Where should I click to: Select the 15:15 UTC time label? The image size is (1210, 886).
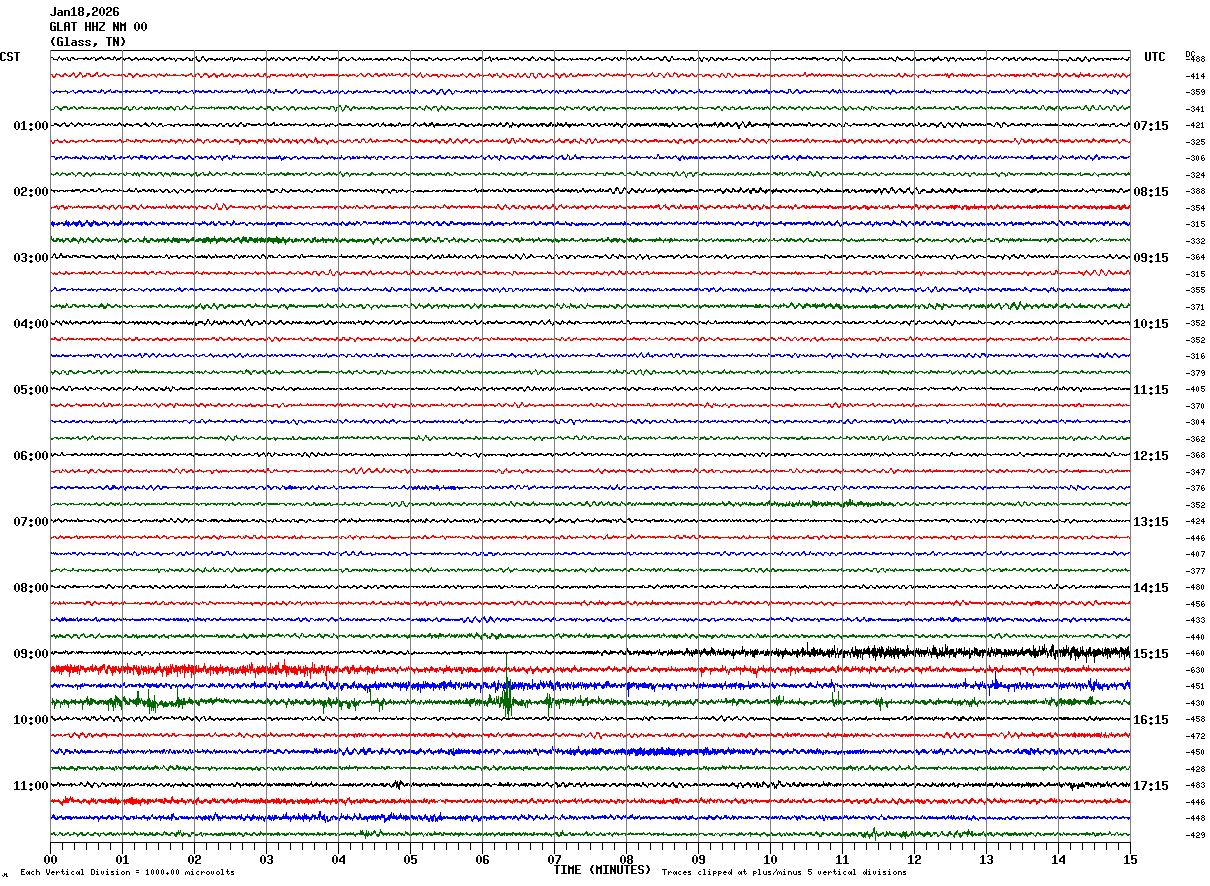[x=1150, y=654]
